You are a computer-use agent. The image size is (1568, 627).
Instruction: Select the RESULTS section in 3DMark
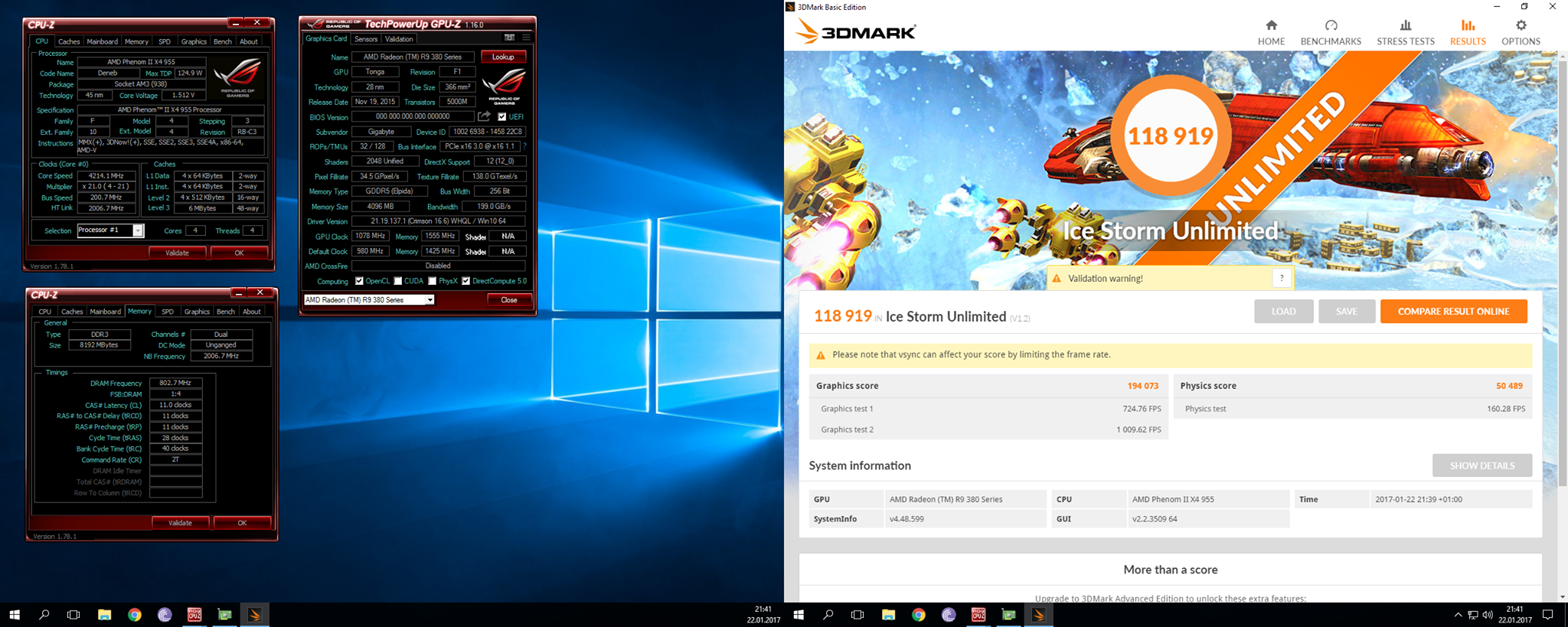1468,33
